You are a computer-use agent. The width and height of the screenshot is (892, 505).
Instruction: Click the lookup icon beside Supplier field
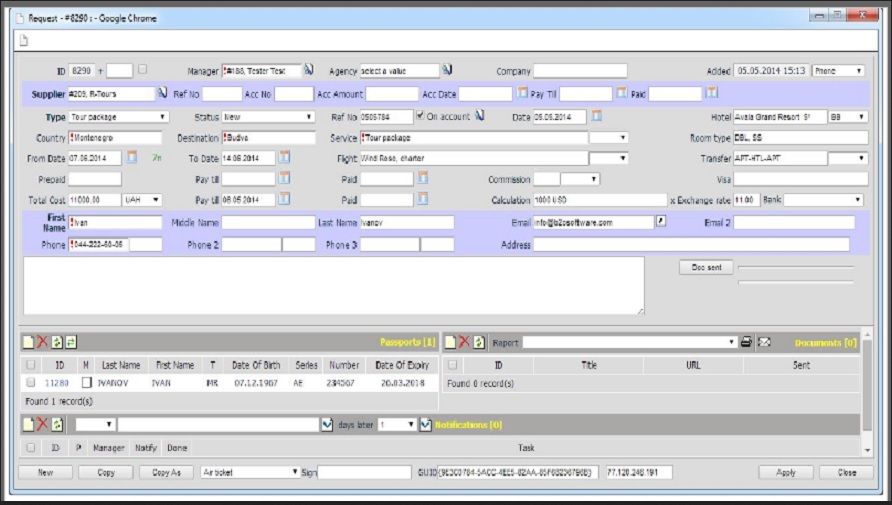[161, 94]
